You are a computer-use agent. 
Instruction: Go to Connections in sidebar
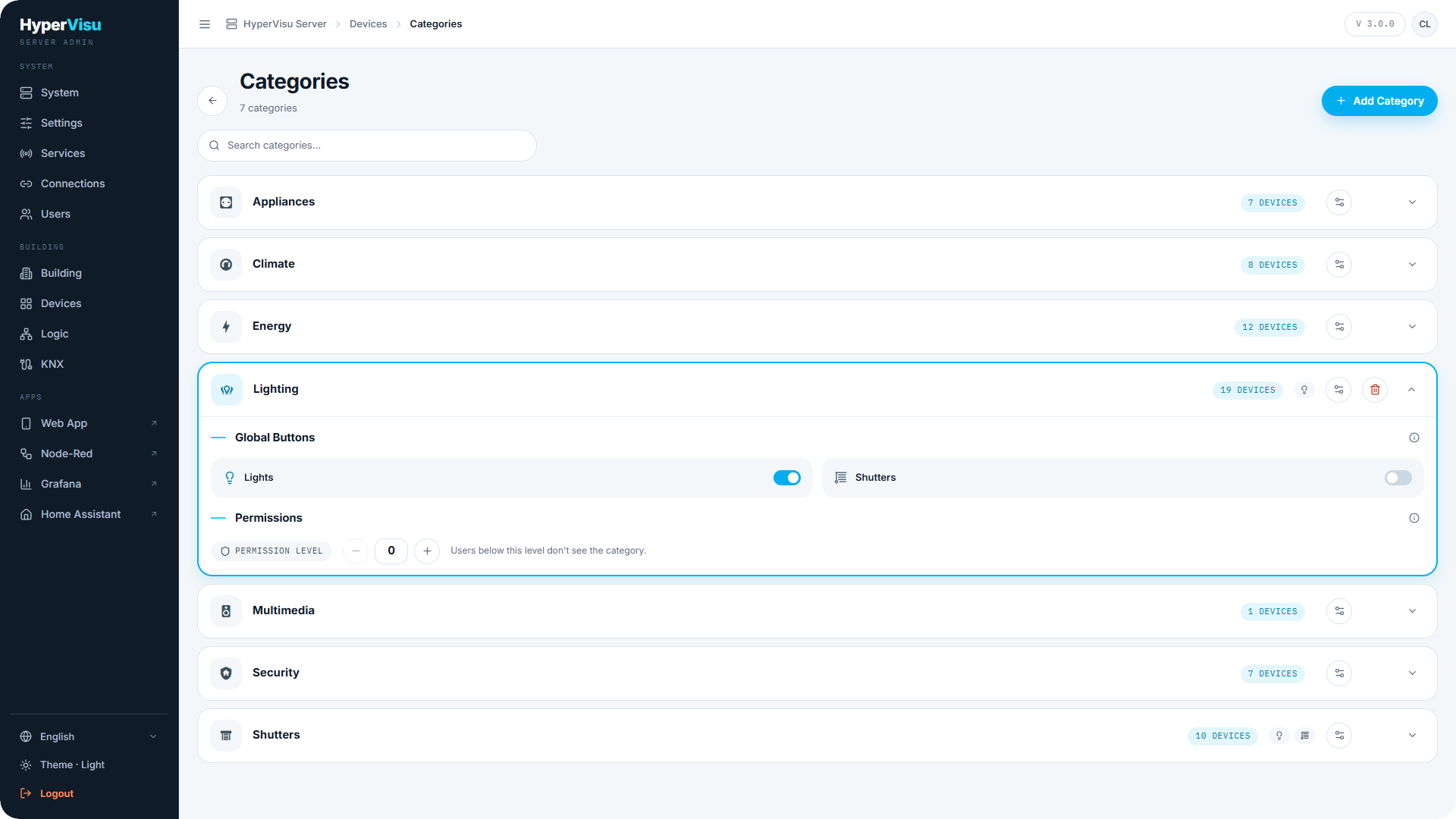pyautogui.click(x=89, y=184)
